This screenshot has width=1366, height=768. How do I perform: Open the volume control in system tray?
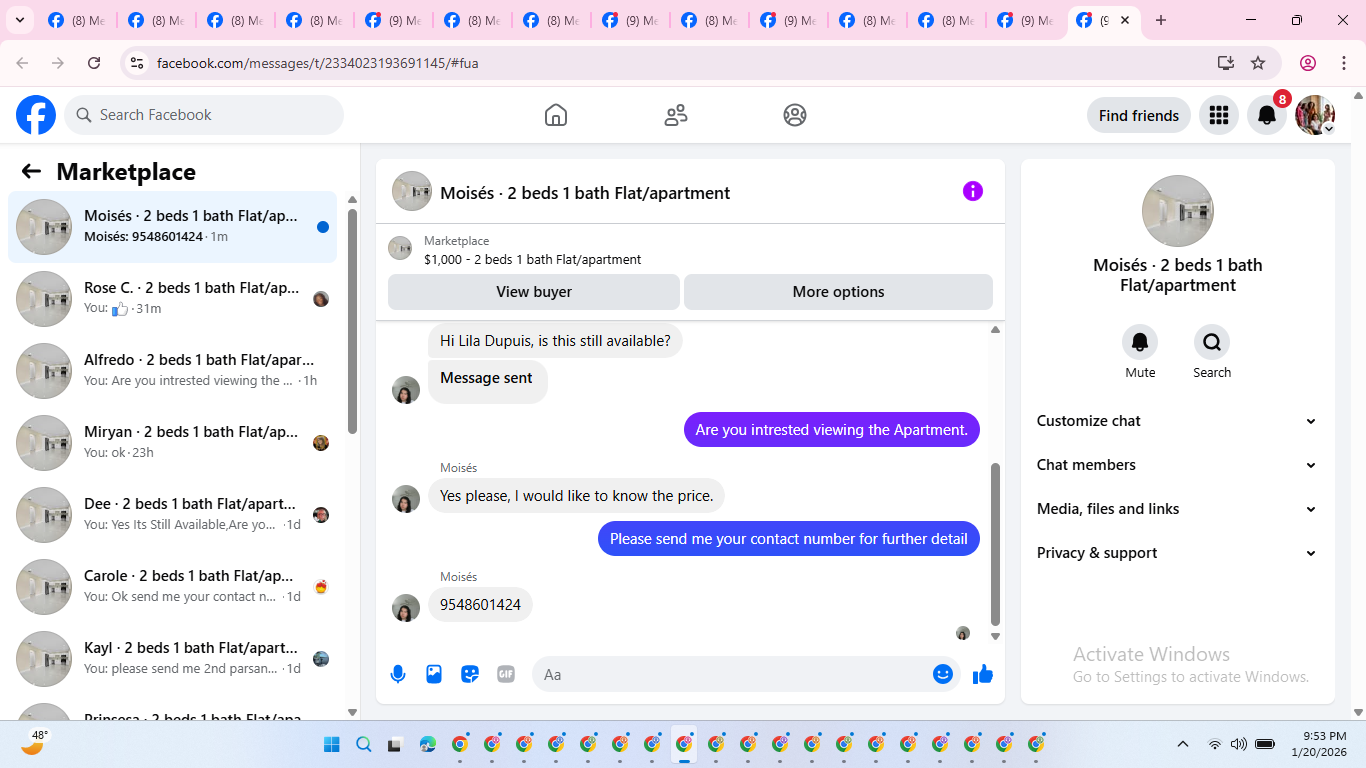coord(1239,744)
